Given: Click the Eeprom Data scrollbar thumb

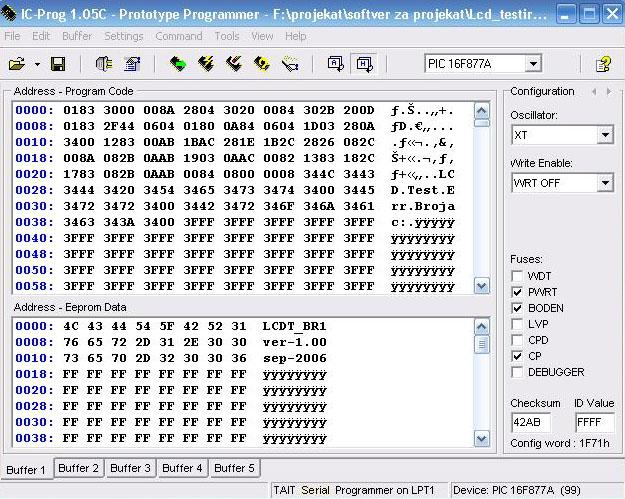Looking at the screenshot, I should pos(482,344).
